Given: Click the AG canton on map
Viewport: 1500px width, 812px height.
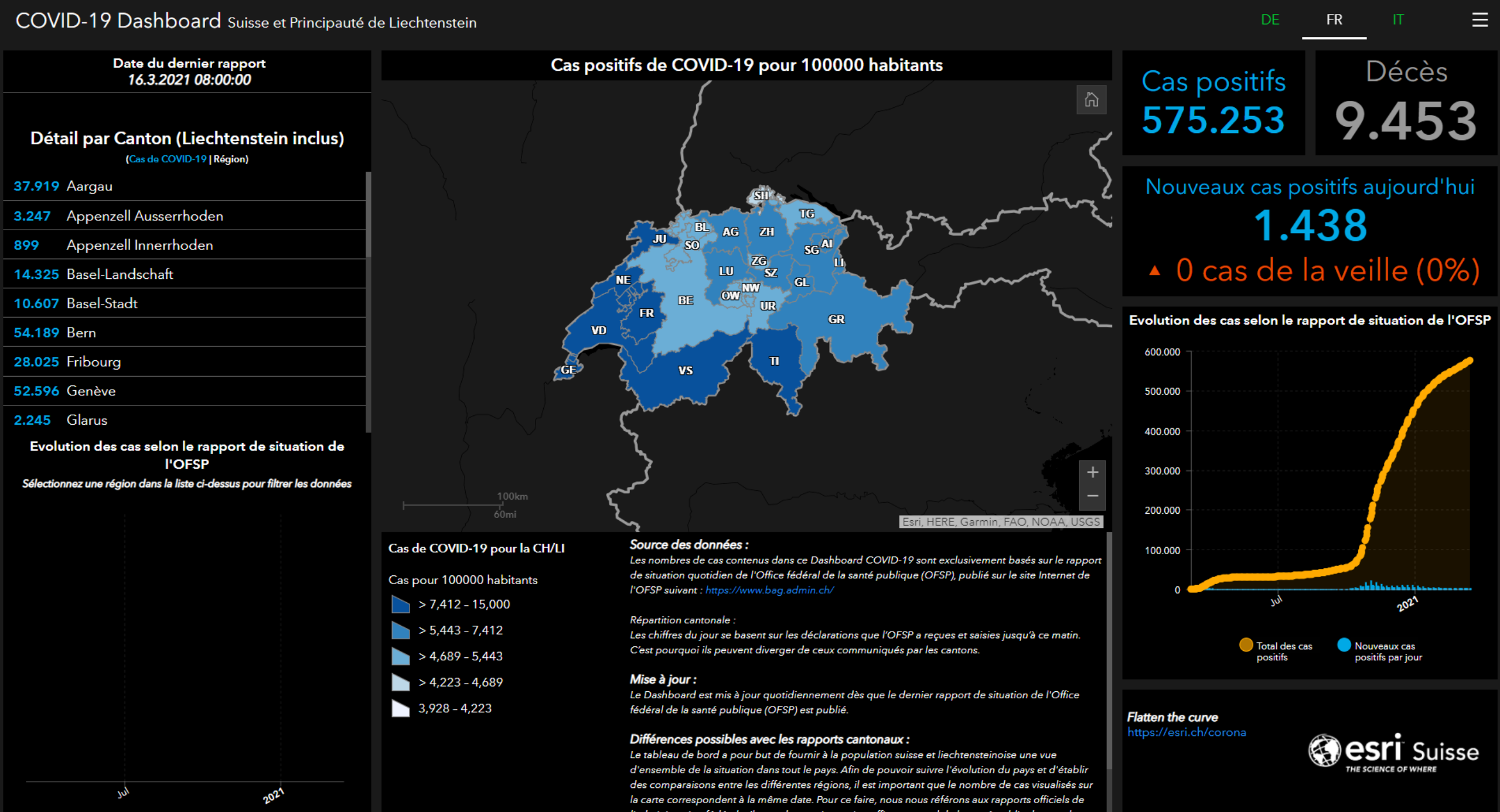Looking at the screenshot, I should [730, 232].
